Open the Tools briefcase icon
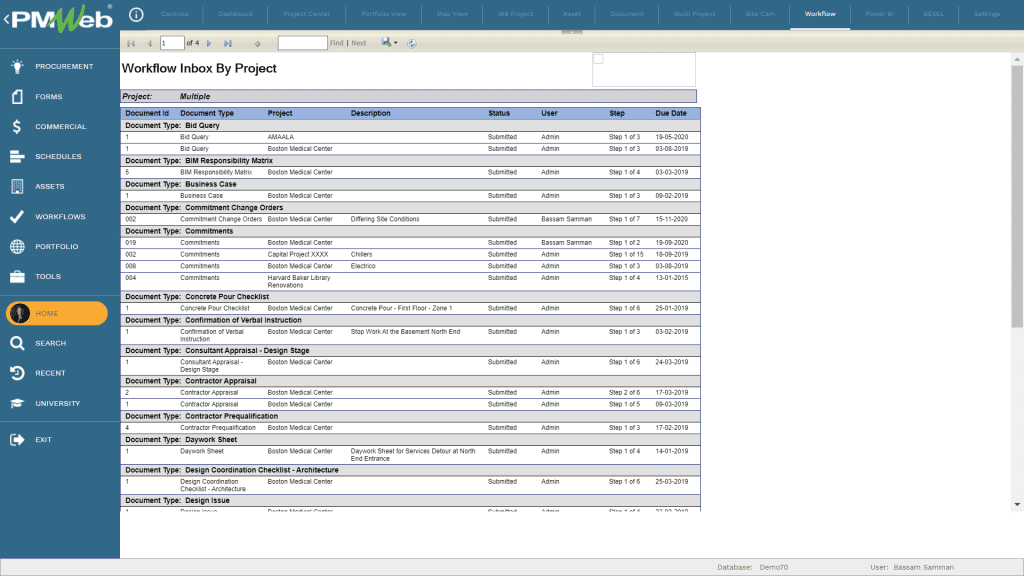Image resolution: width=1024 pixels, height=576 pixels. click(x=18, y=276)
